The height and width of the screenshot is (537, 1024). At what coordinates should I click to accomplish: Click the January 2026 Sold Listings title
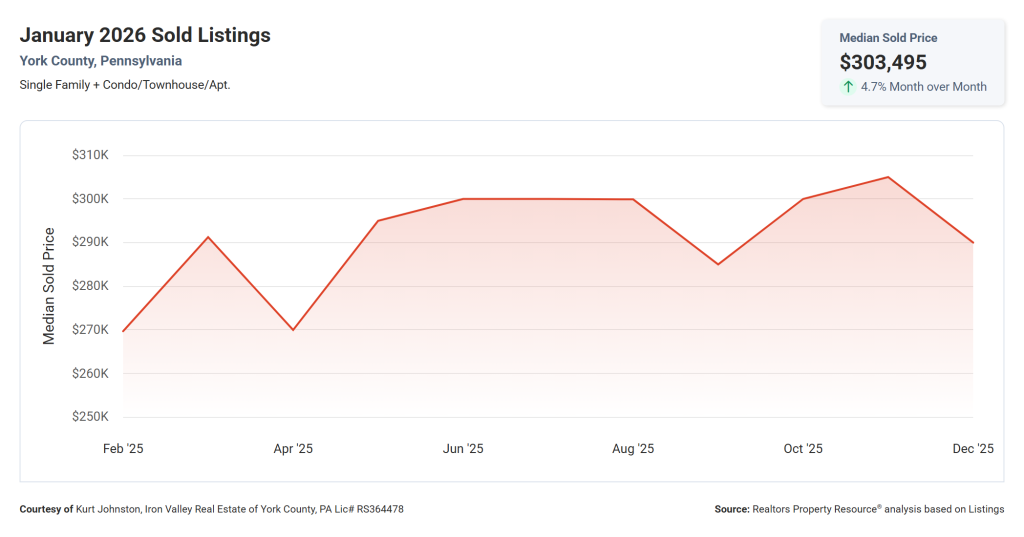(145, 35)
